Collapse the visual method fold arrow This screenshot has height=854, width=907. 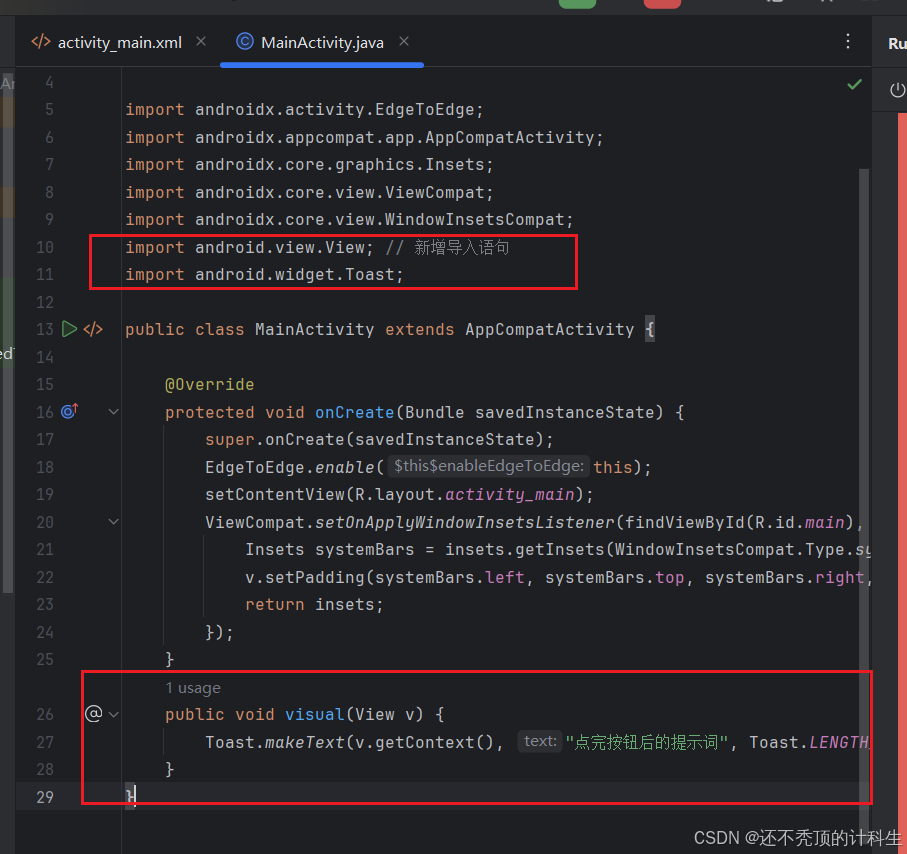coord(113,715)
